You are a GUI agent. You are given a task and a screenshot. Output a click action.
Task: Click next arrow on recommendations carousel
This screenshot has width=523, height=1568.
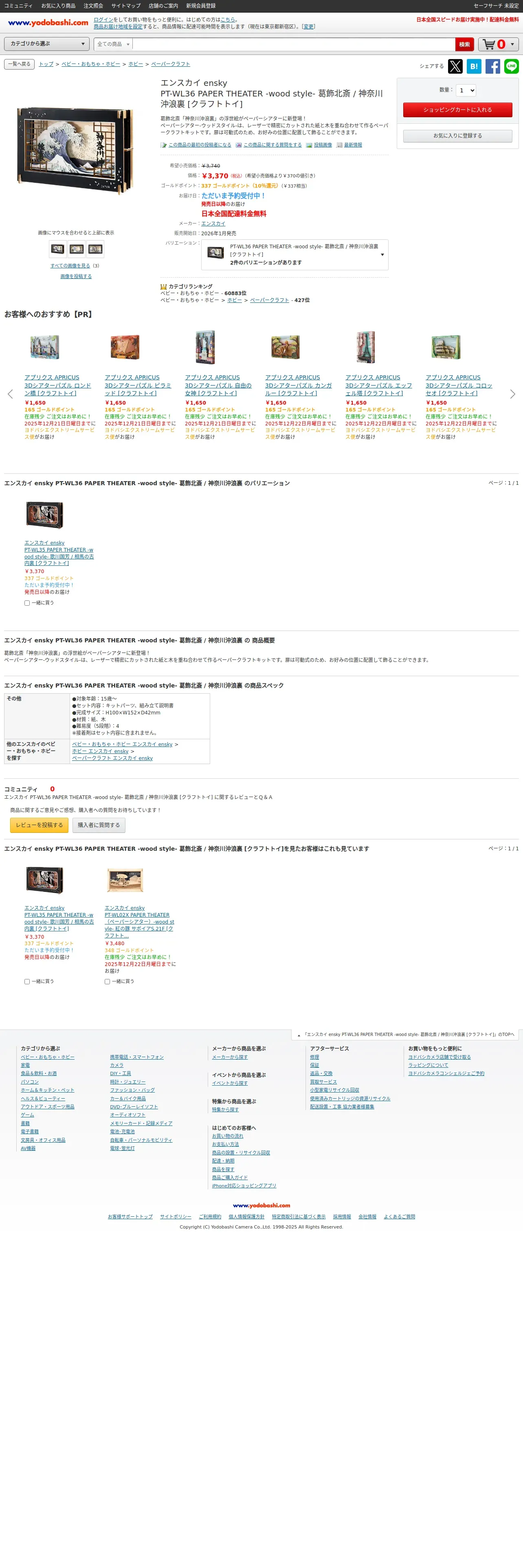tap(513, 394)
